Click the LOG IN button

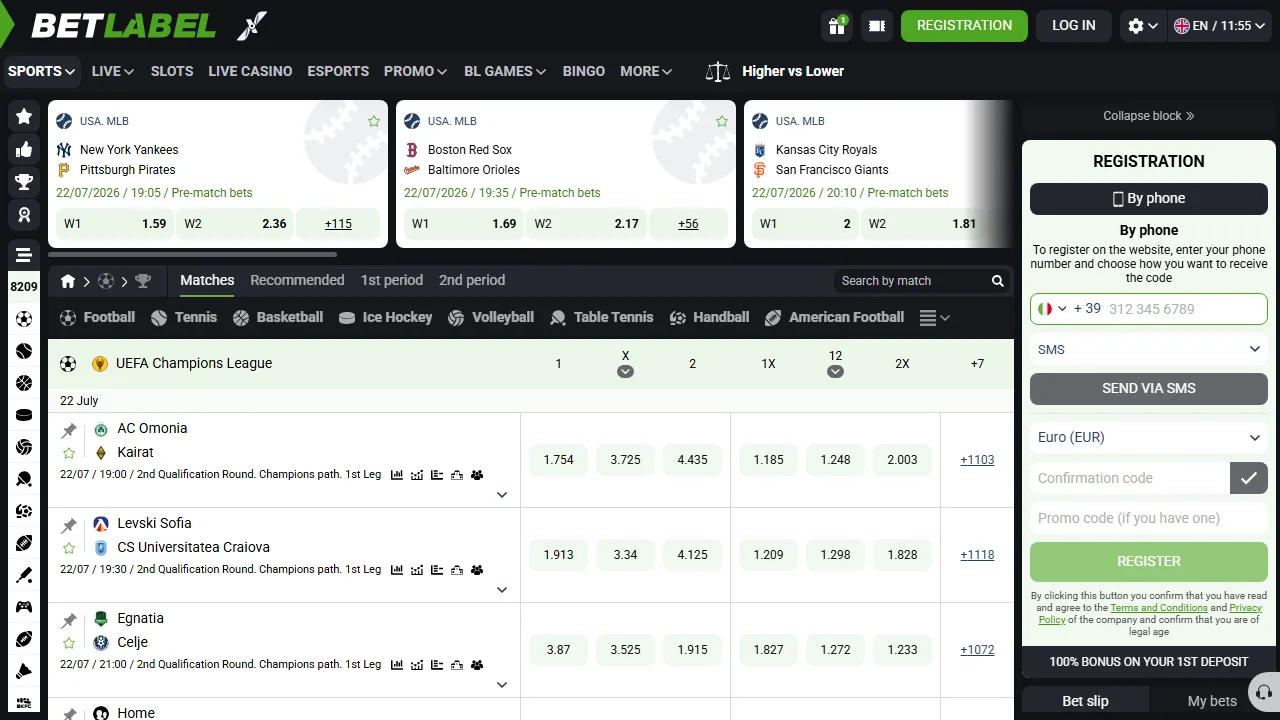click(1074, 26)
